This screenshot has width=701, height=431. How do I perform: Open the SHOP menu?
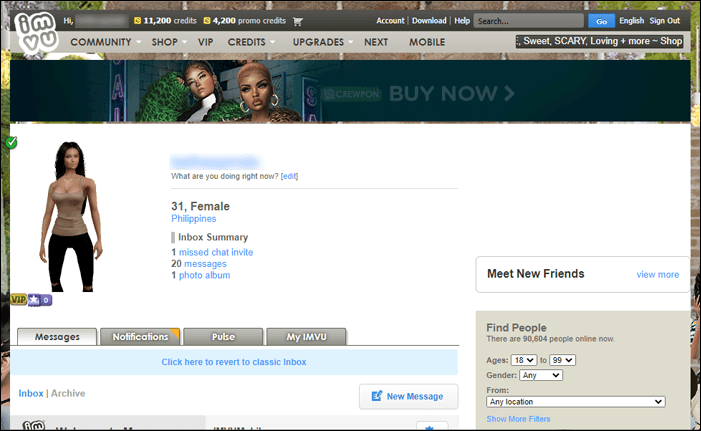coord(165,42)
